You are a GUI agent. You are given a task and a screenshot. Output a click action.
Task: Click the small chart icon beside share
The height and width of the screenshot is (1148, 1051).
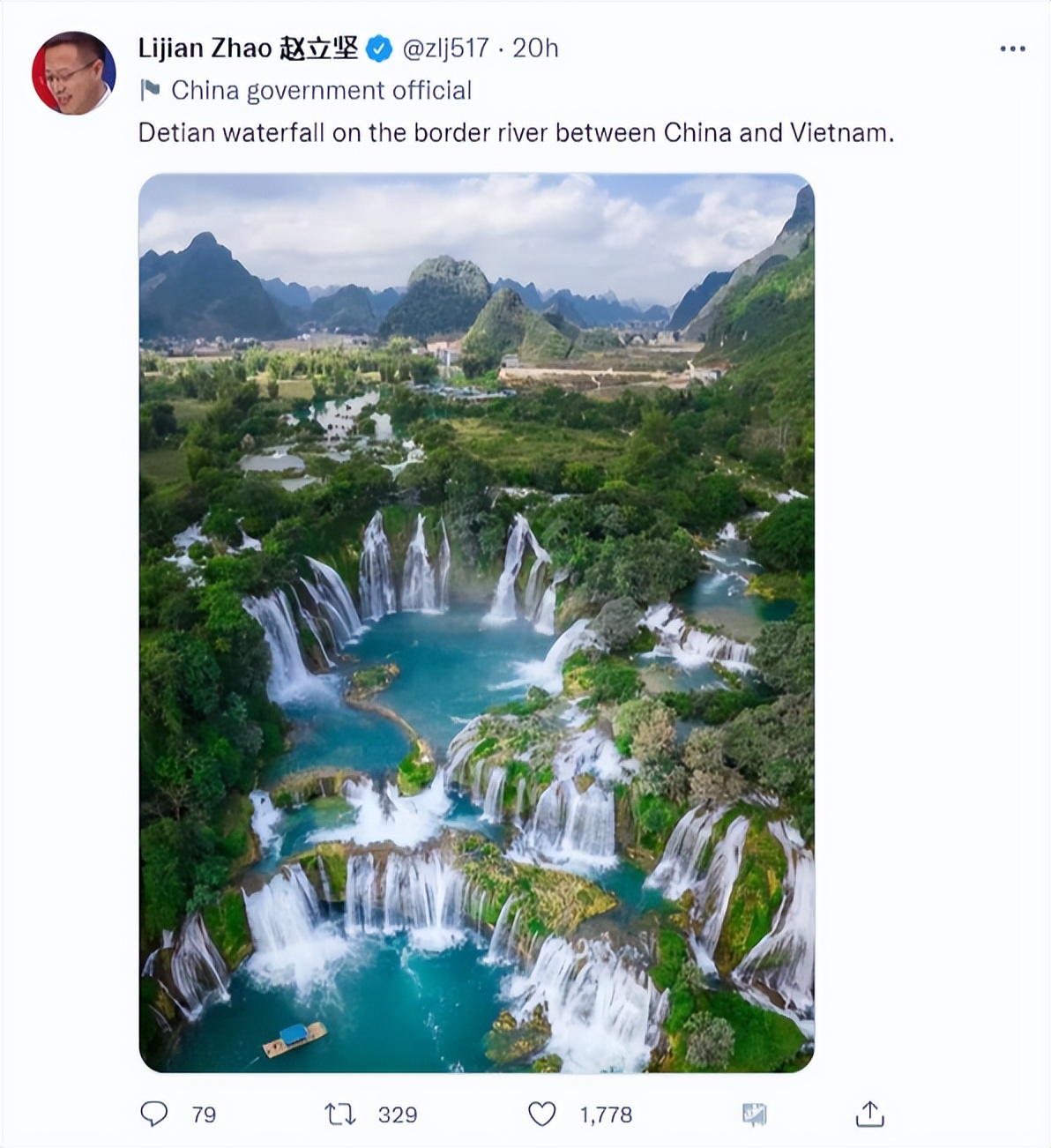(754, 1114)
